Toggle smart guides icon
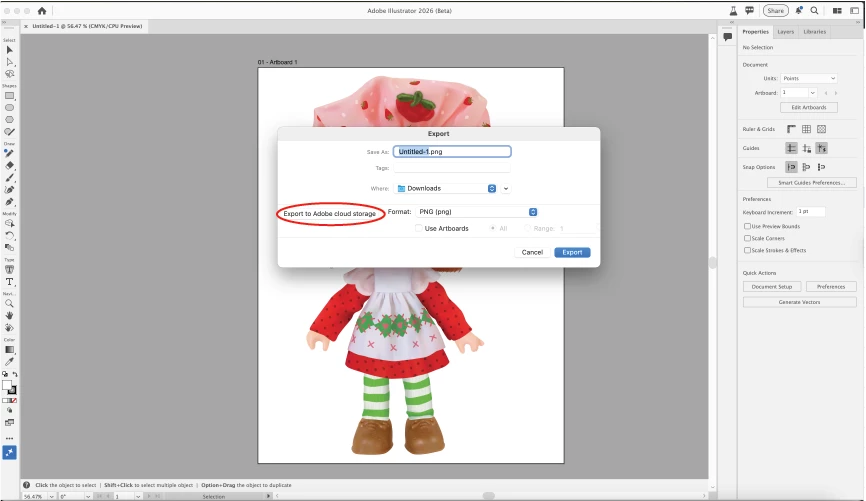Viewport: 866px width, 501px height. tap(822, 148)
